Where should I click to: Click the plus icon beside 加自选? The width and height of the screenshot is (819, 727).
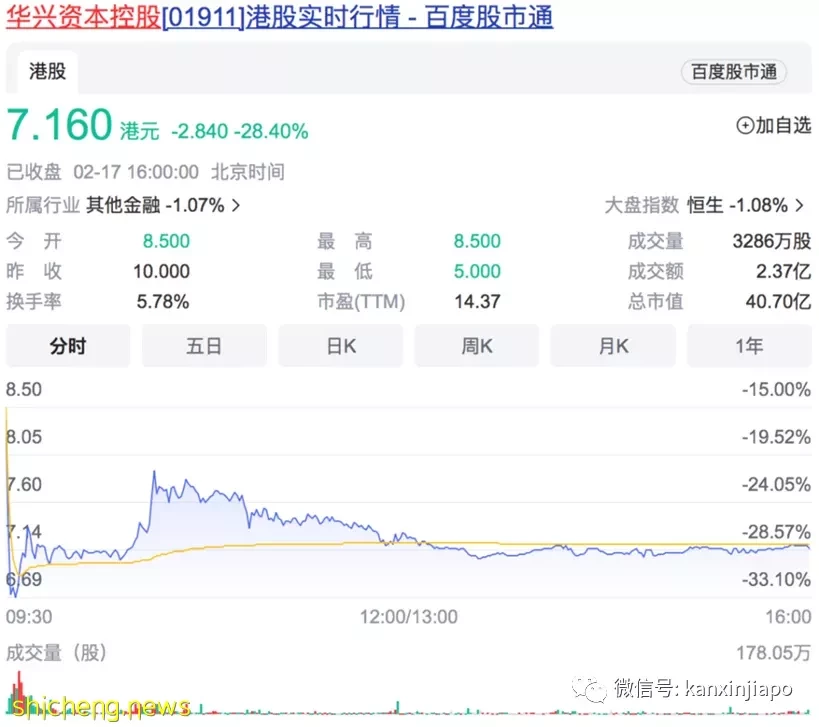[x=745, y=125]
